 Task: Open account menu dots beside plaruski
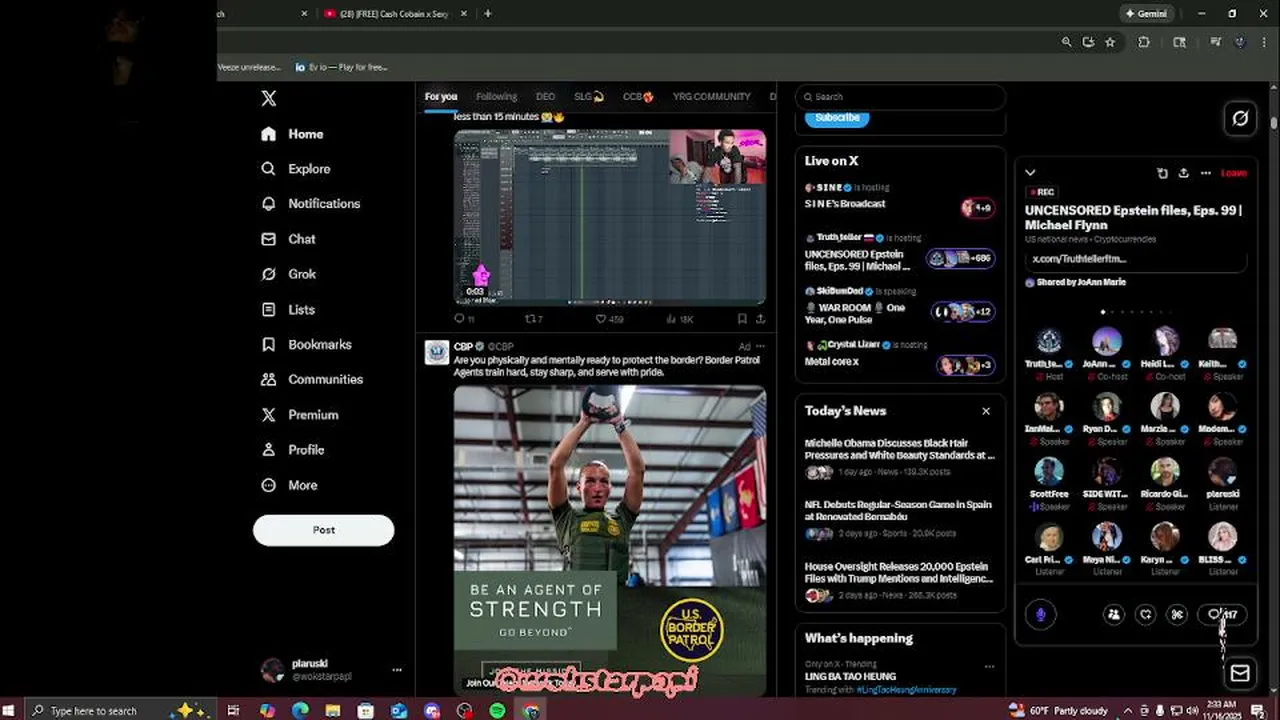click(x=397, y=670)
